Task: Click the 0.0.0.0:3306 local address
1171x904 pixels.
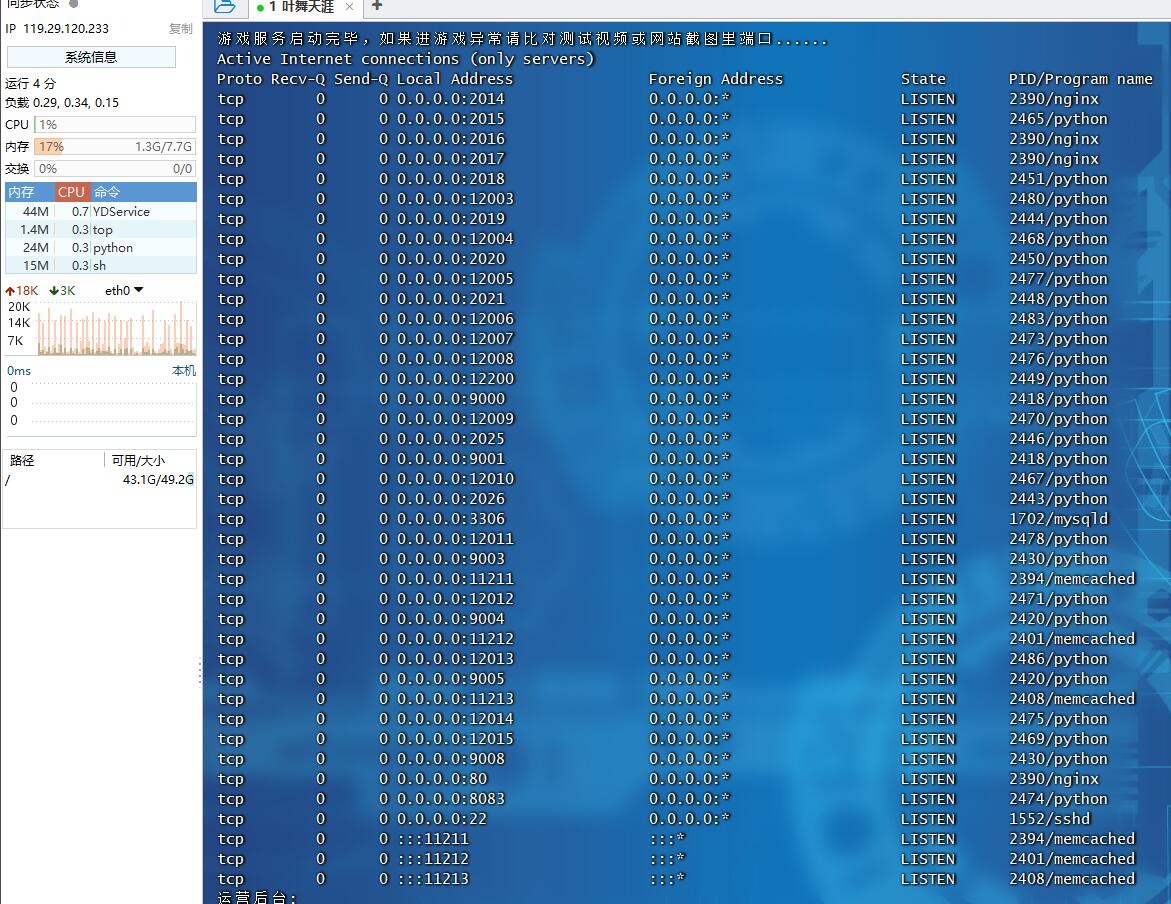Action: coord(450,518)
